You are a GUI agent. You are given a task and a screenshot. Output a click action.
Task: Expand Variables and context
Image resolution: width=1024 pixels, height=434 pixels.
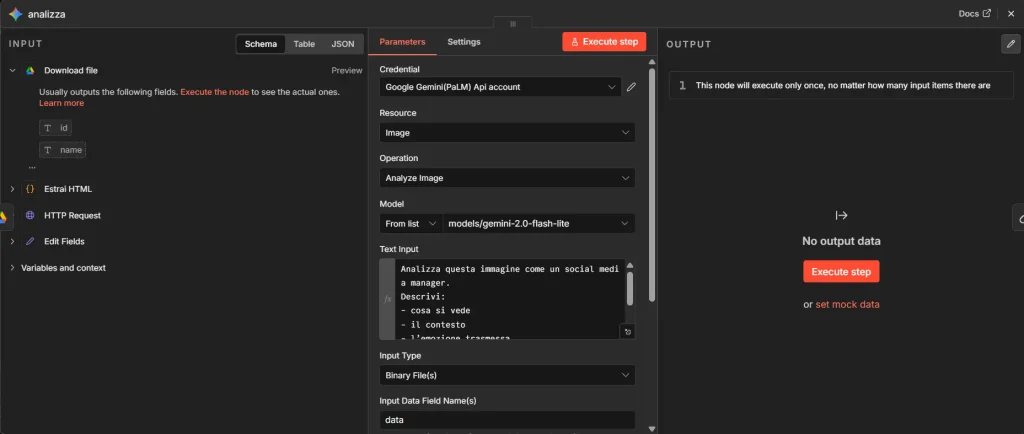[12, 268]
